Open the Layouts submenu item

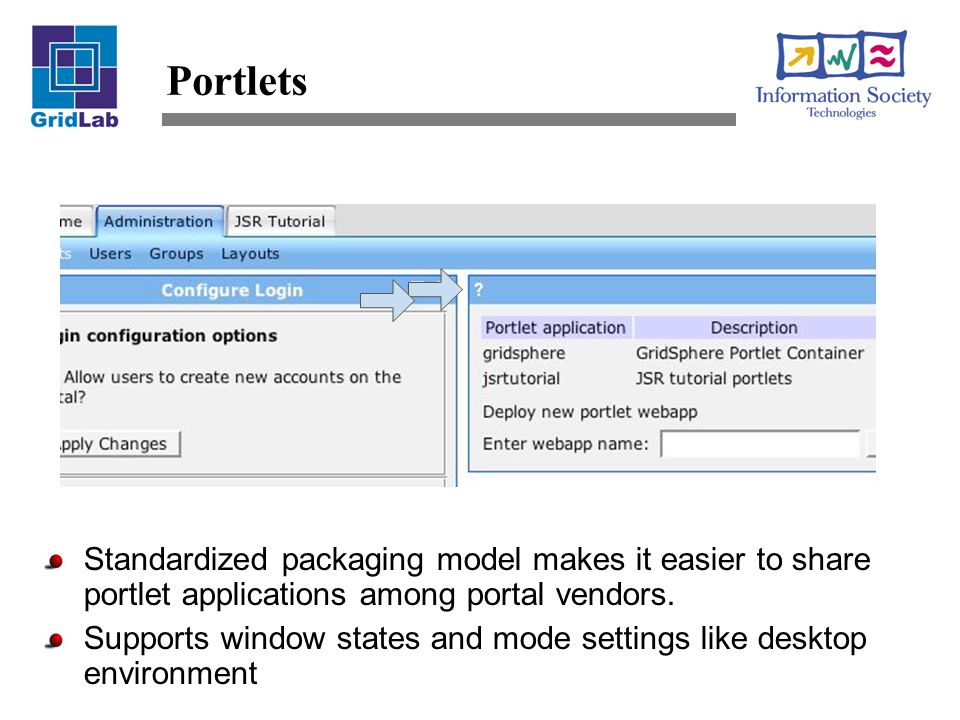(250, 253)
